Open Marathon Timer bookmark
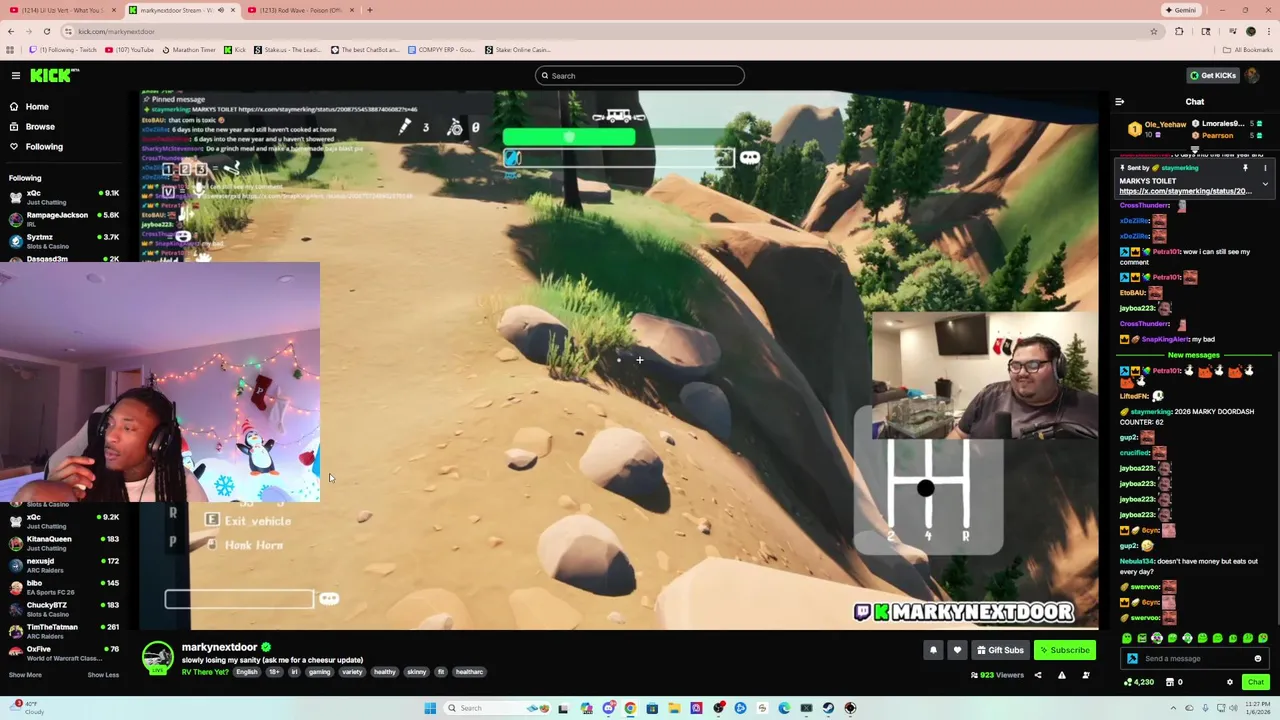 [189, 50]
